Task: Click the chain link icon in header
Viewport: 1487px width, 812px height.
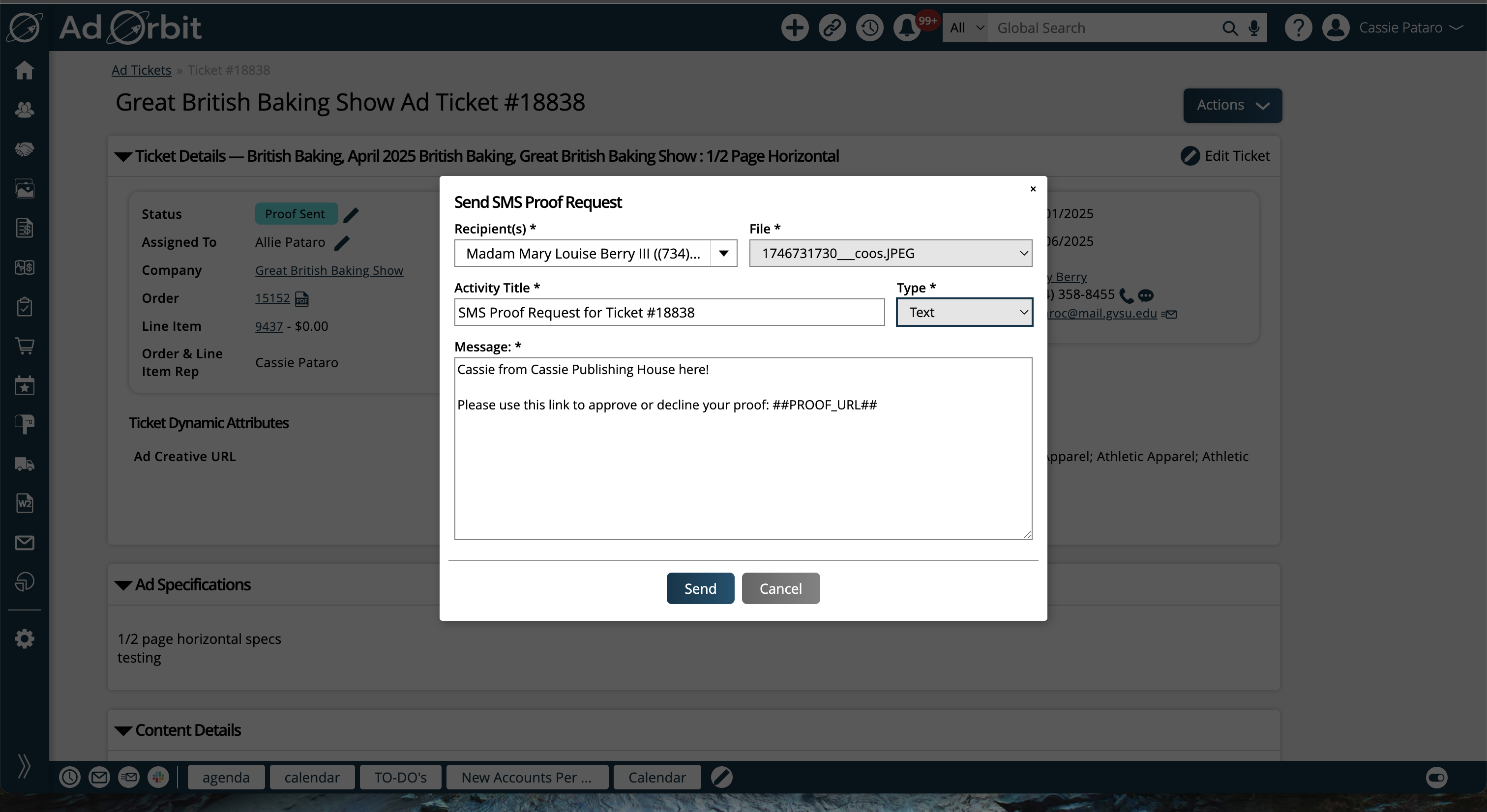Action: pyautogui.click(x=832, y=27)
